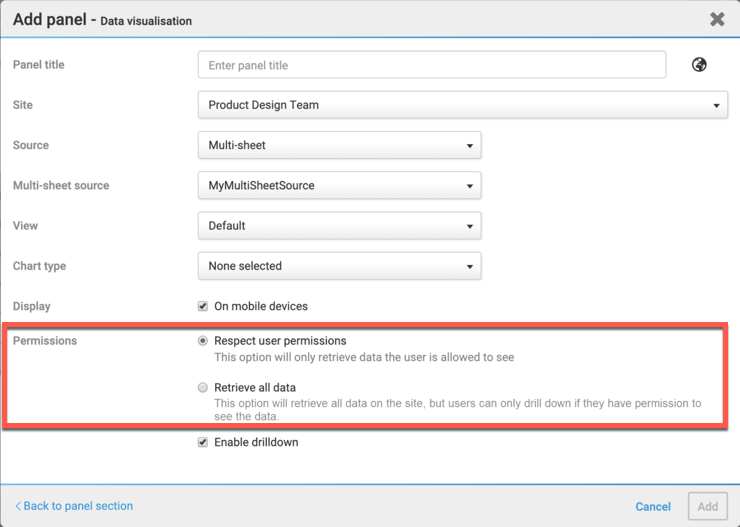
Task: Click the Multi-sheet source caret arrow
Action: coord(470,186)
